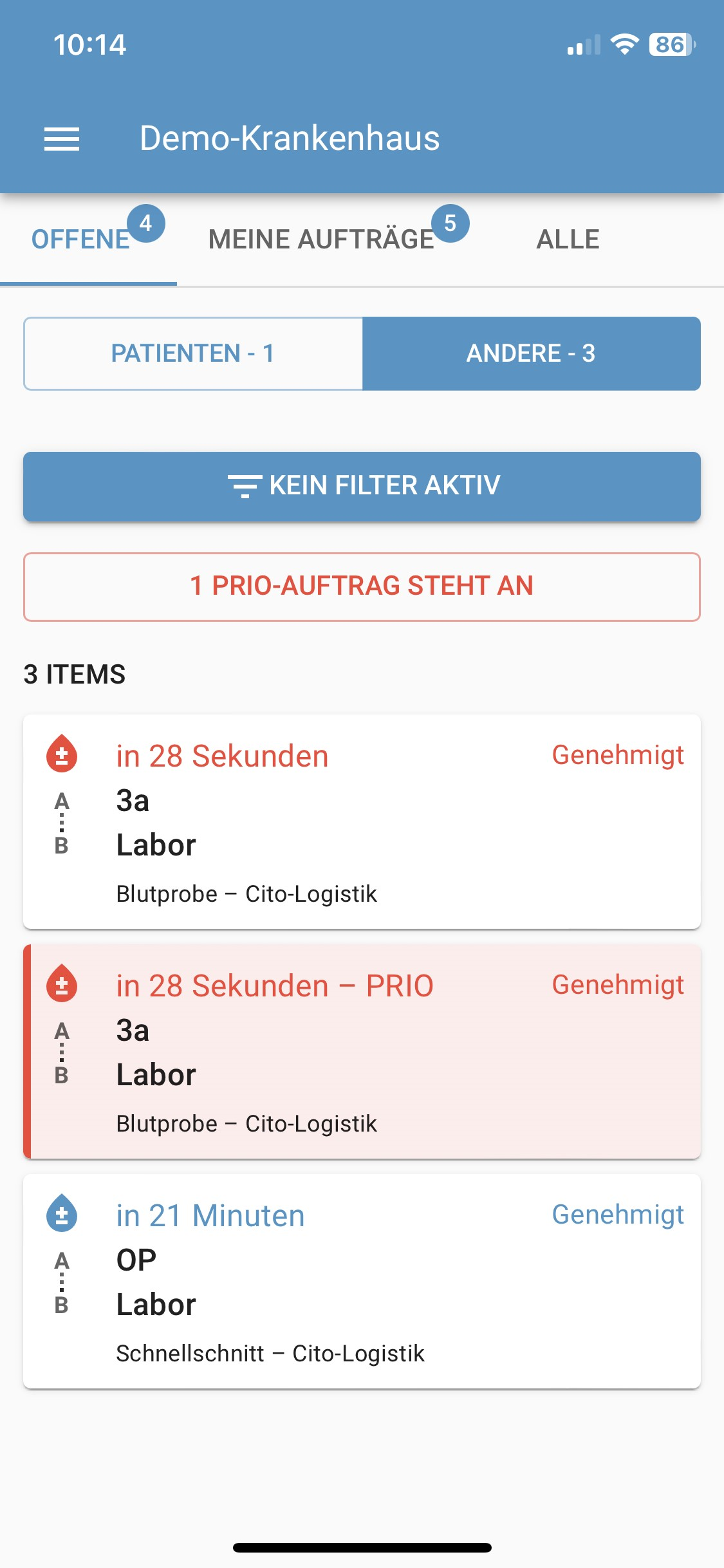Tap the blue drop icon on Schnellschnitt order
724x1568 pixels.
(62, 1213)
